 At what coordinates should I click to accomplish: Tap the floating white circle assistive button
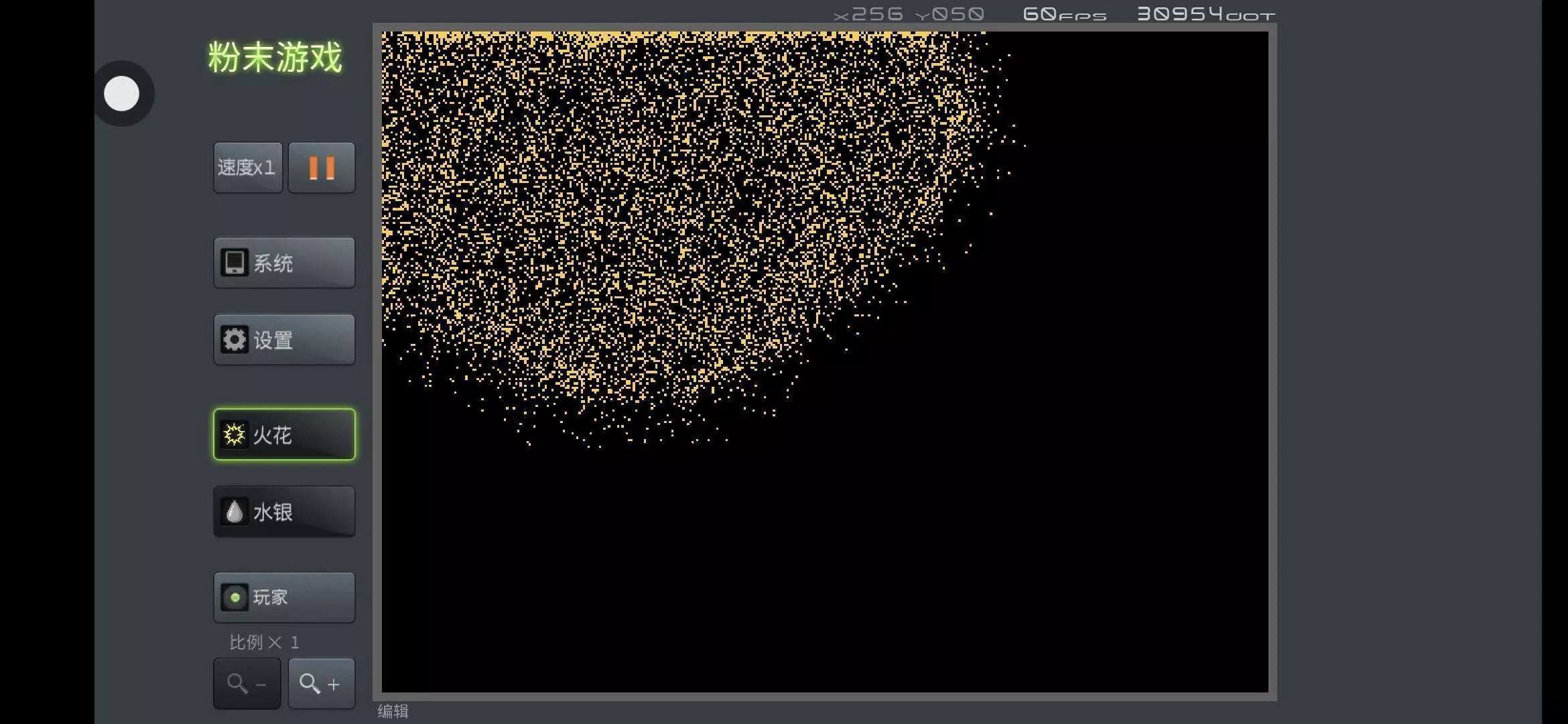pos(122,94)
